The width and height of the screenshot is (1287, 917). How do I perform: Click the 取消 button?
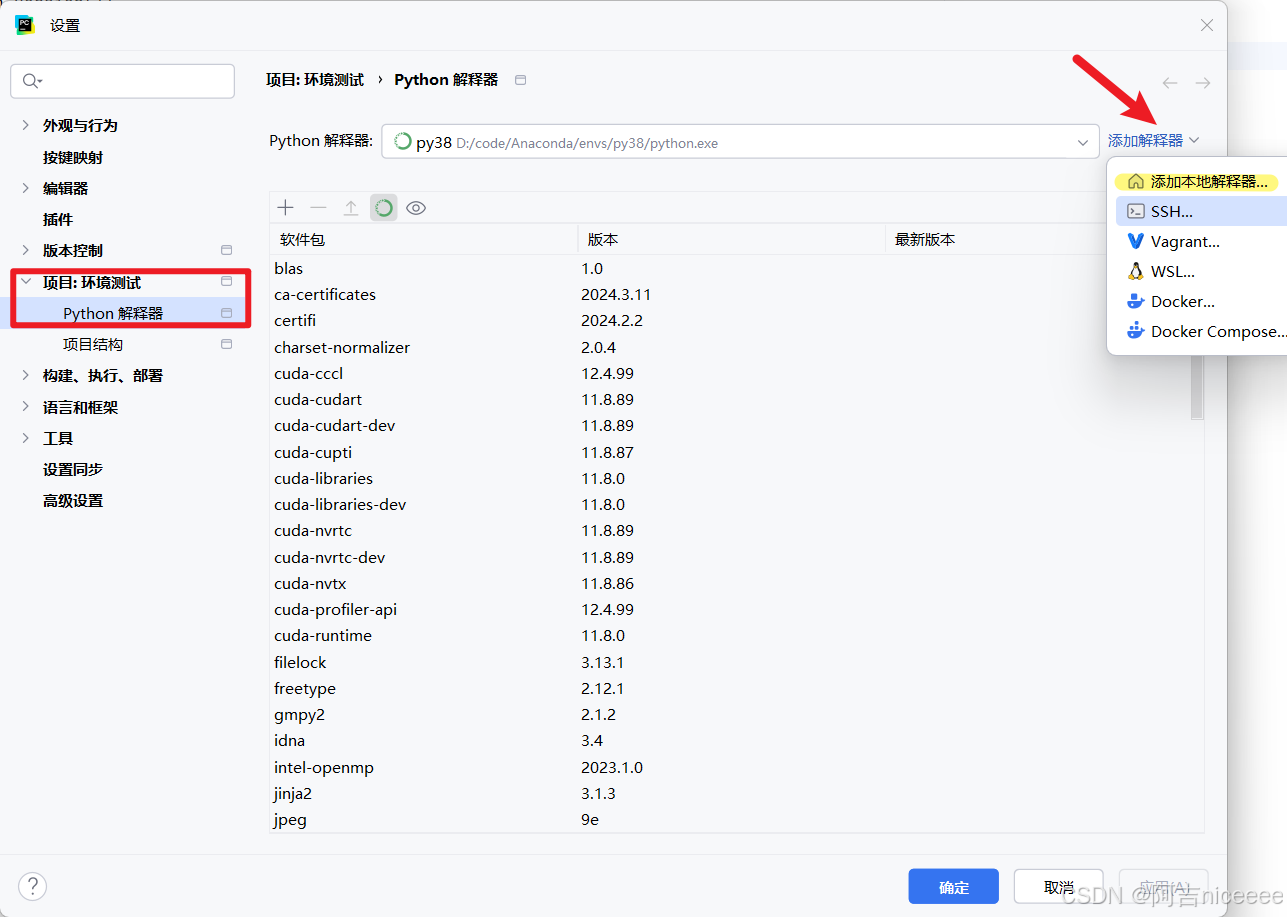1059,887
